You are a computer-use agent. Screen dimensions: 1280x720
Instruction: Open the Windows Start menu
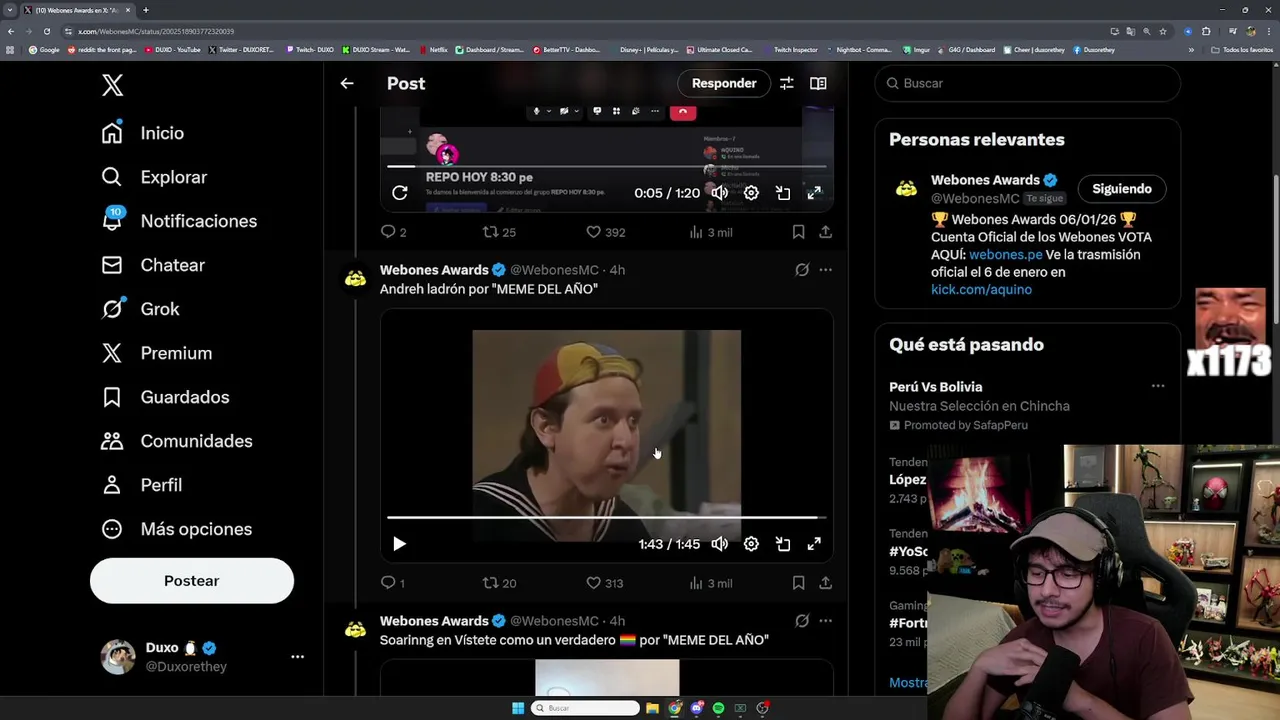[x=518, y=708]
